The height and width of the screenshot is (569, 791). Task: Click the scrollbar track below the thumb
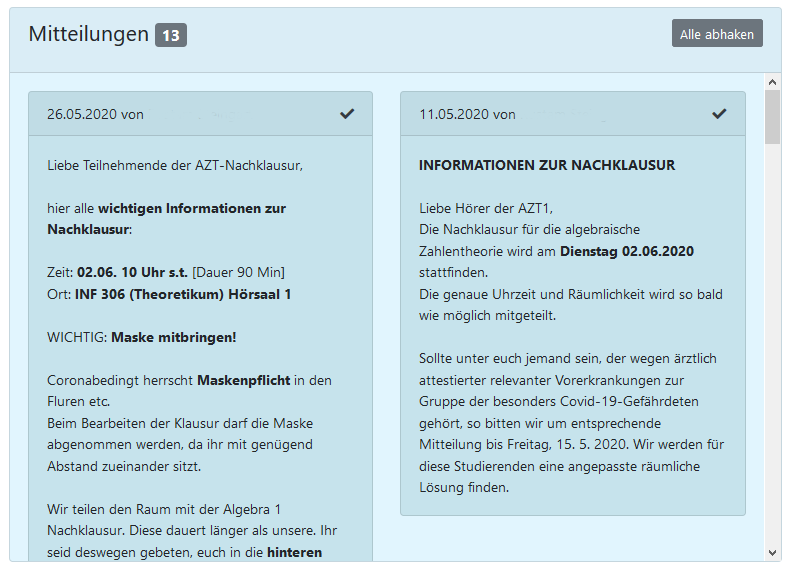tap(772, 350)
